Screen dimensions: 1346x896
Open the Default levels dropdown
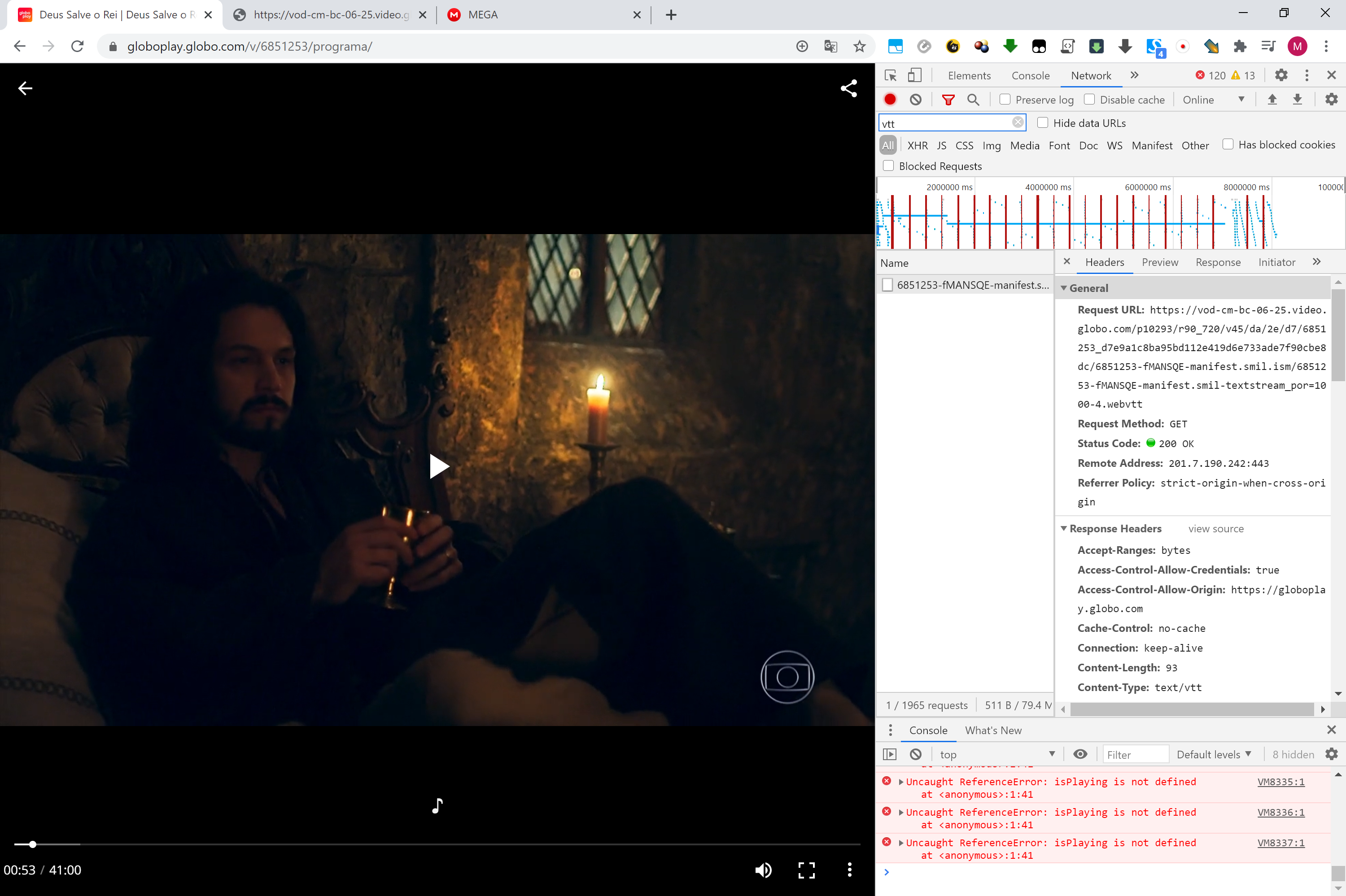click(1213, 754)
